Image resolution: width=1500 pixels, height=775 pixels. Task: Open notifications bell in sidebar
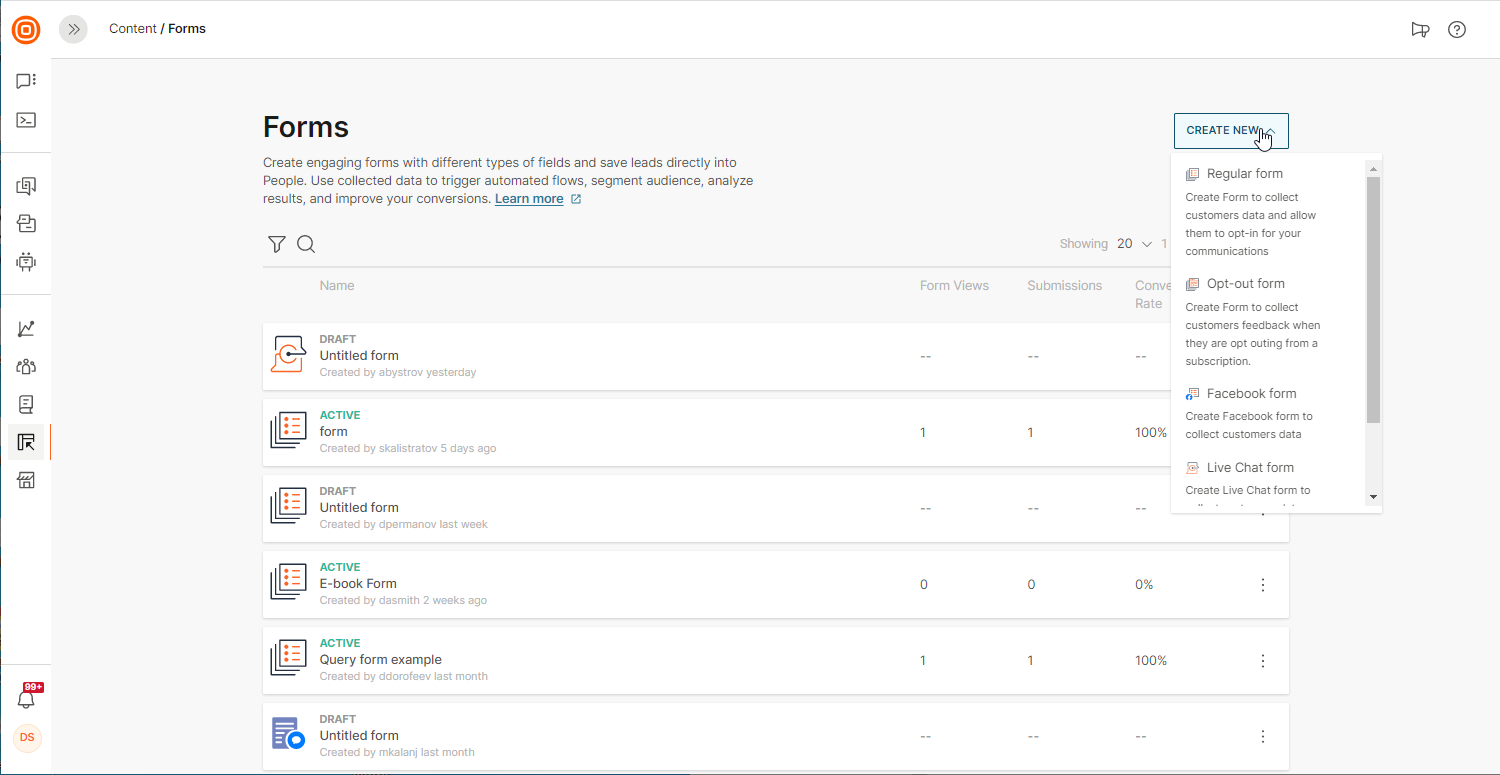coord(27,699)
